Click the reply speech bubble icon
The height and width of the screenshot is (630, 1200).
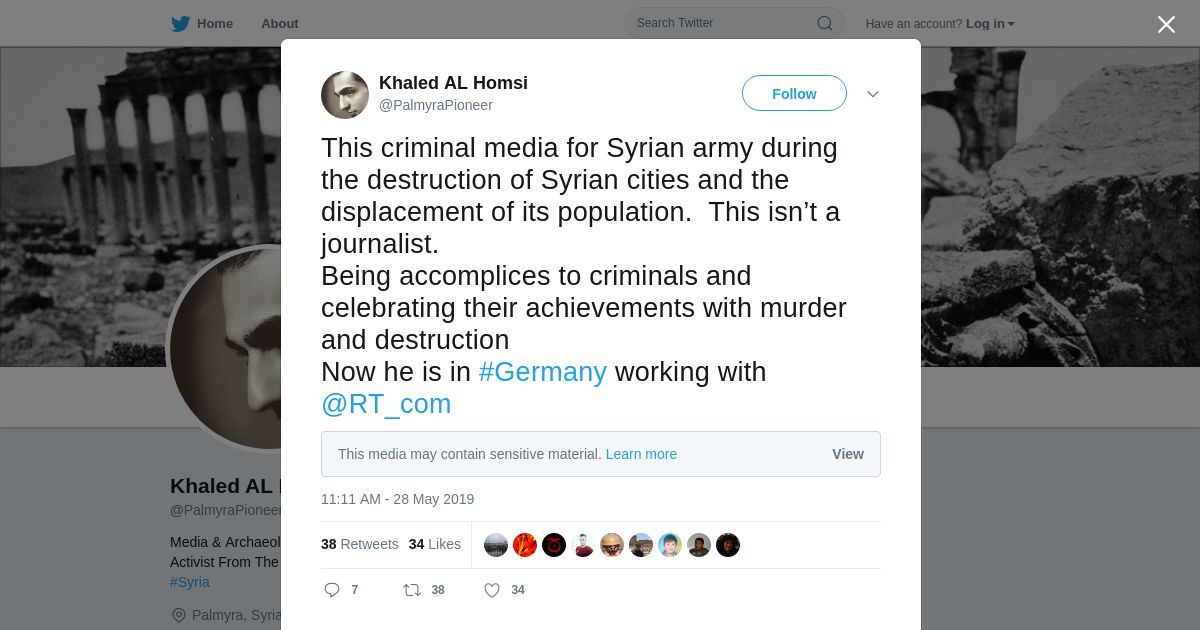click(332, 590)
